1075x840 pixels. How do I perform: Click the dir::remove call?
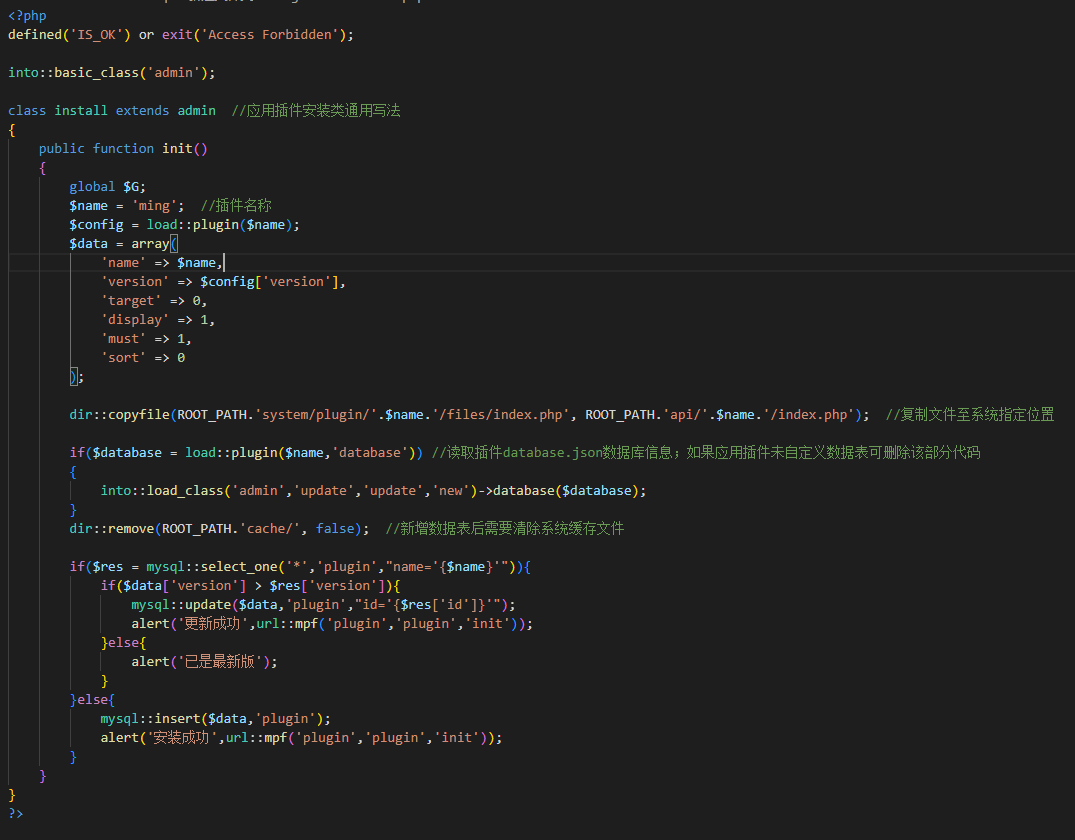coord(111,529)
